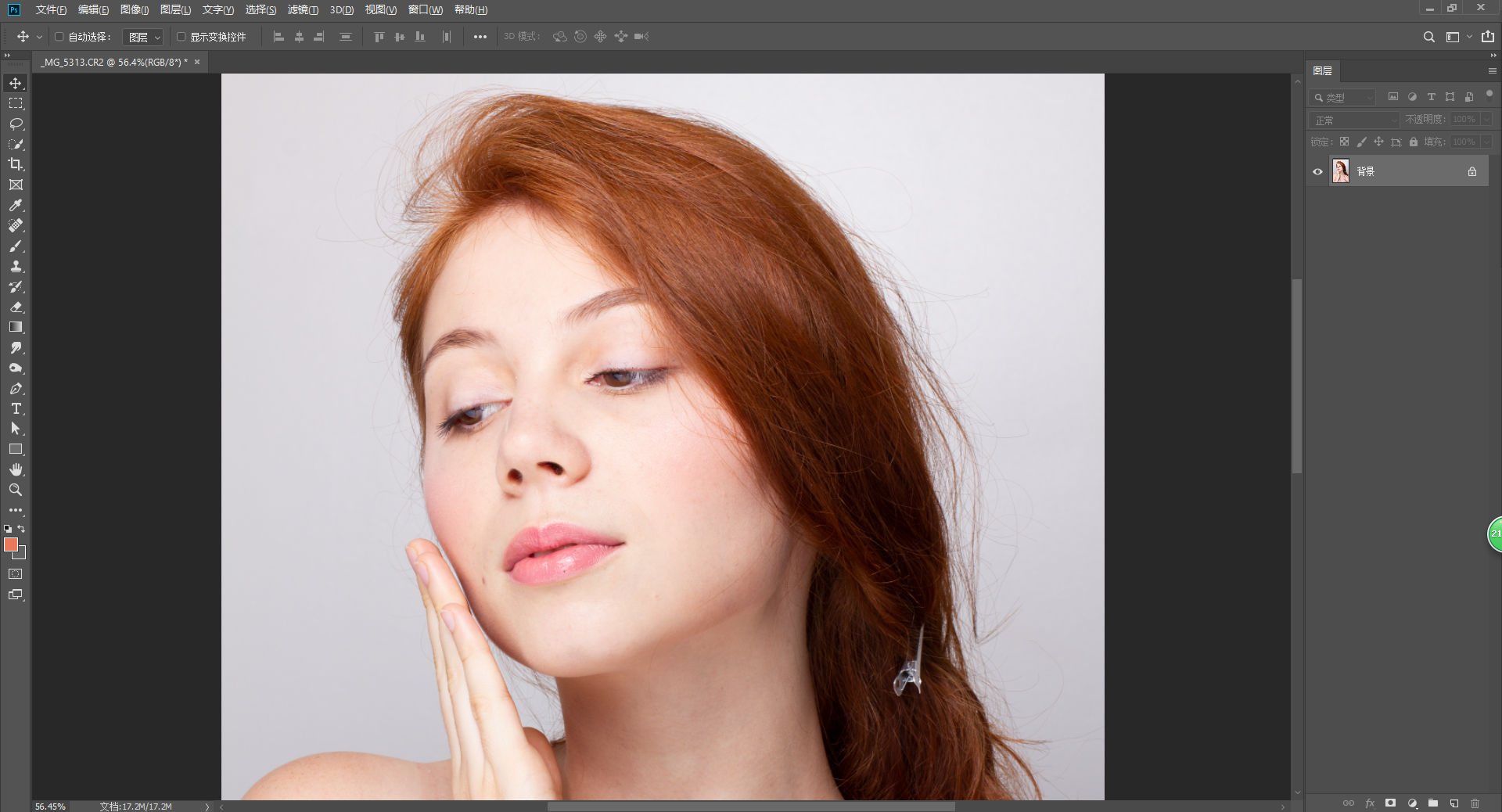Create a new layer group

(1433, 803)
